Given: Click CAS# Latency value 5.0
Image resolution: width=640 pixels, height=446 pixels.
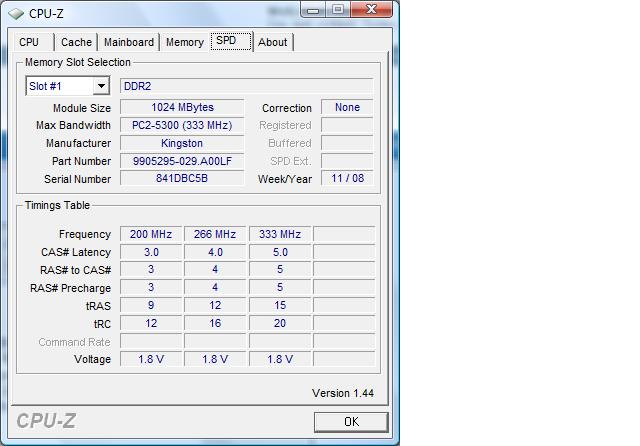Looking at the screenshot, I should pos(280,252).
